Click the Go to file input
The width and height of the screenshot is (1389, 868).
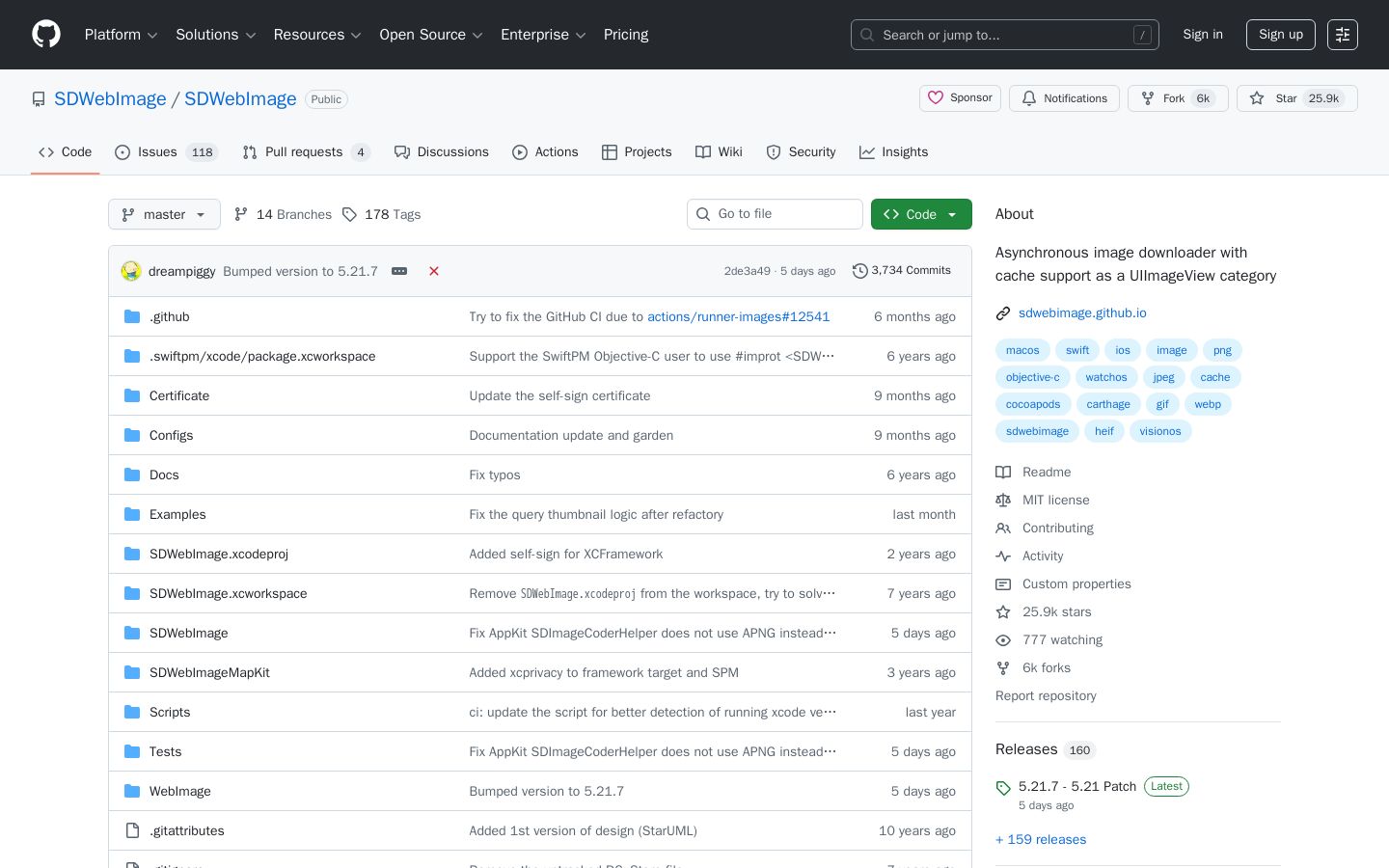point(775,214)
